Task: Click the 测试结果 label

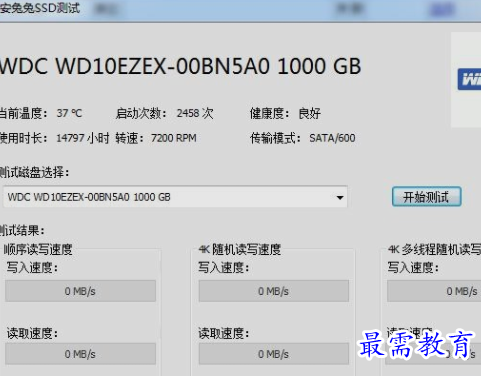Action: pos(22,230)
